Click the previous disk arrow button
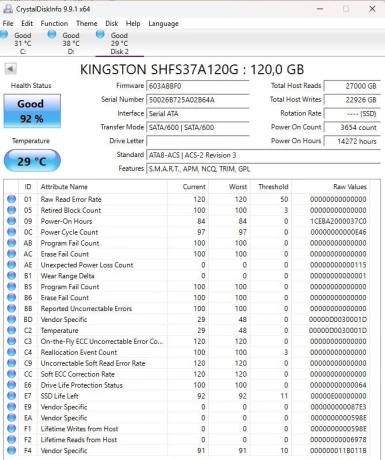This screenshot has height=460, width=385. click(x=10, y=69)
